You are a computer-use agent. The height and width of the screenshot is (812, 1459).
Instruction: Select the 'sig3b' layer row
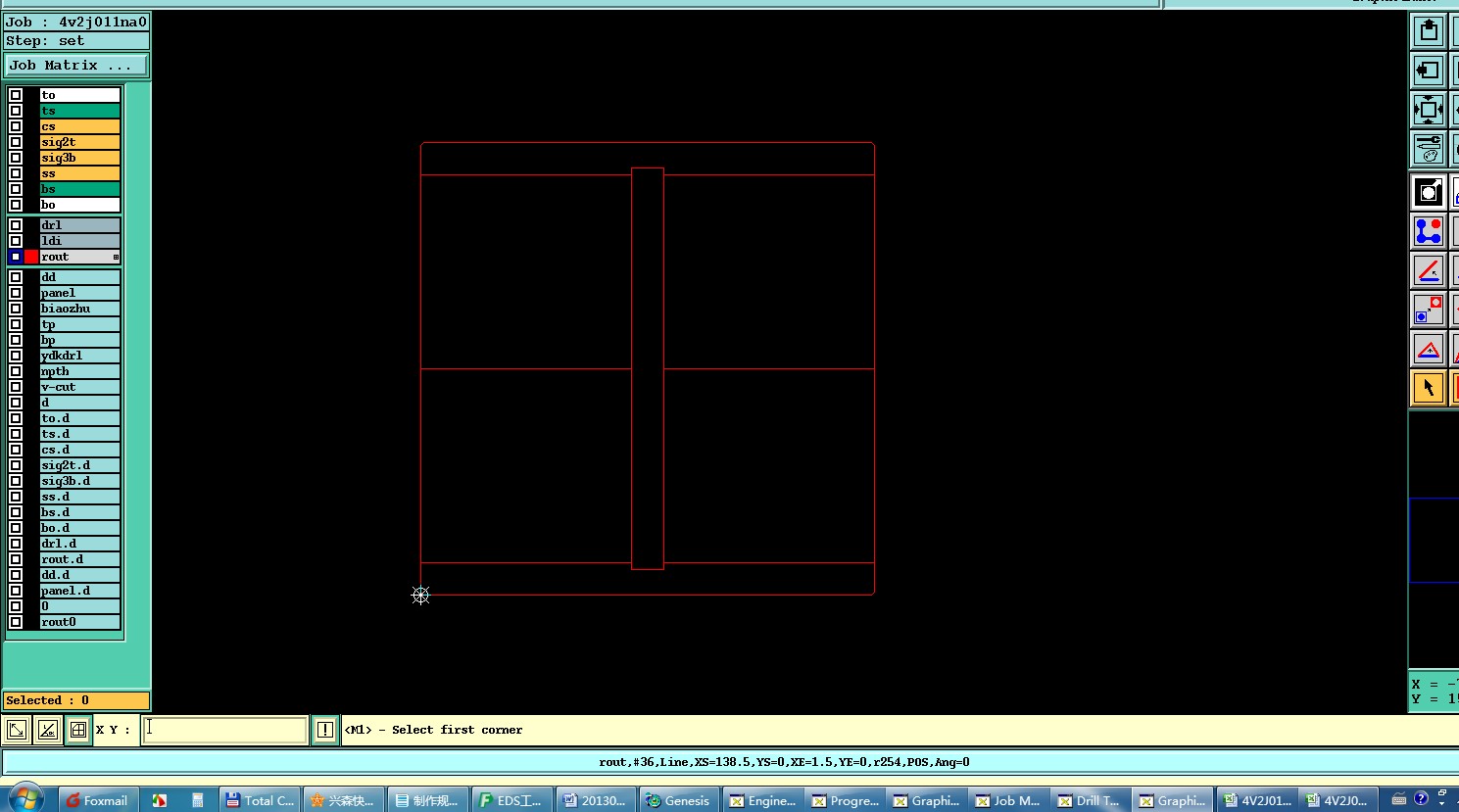[x=79, y=158]
